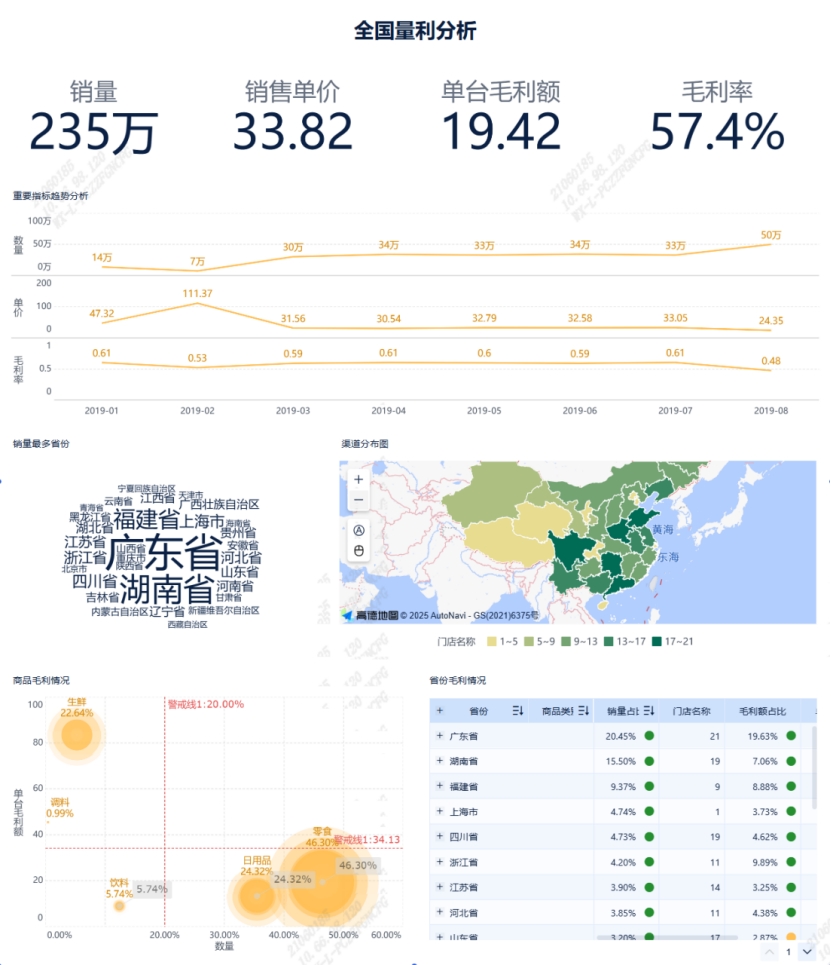The height and width of the screenshot is (965, 831).
Task: Select 广东省 in the word cloud
Action: point(163,552)
